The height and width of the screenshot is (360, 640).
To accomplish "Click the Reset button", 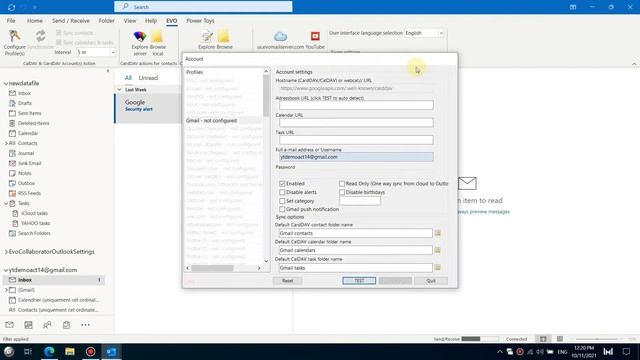I will click(288, 281).
